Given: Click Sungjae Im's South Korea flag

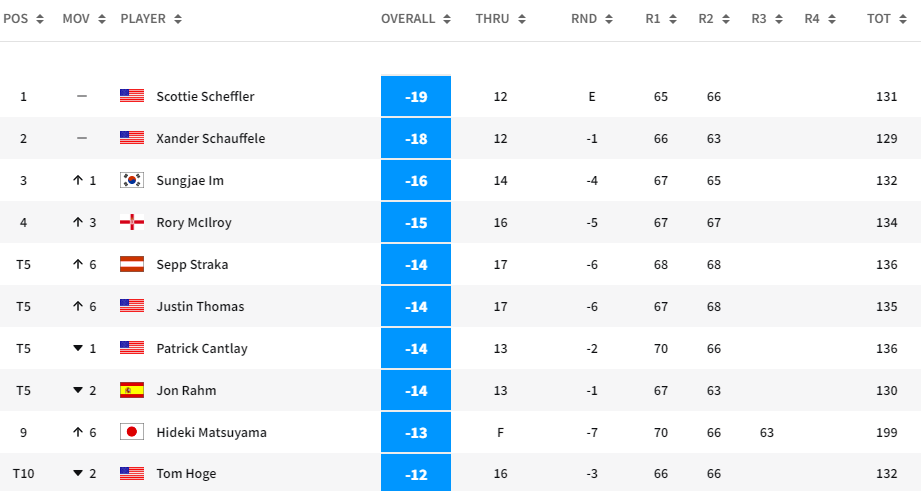Looking at the screenshot, I should click(132, 180).
